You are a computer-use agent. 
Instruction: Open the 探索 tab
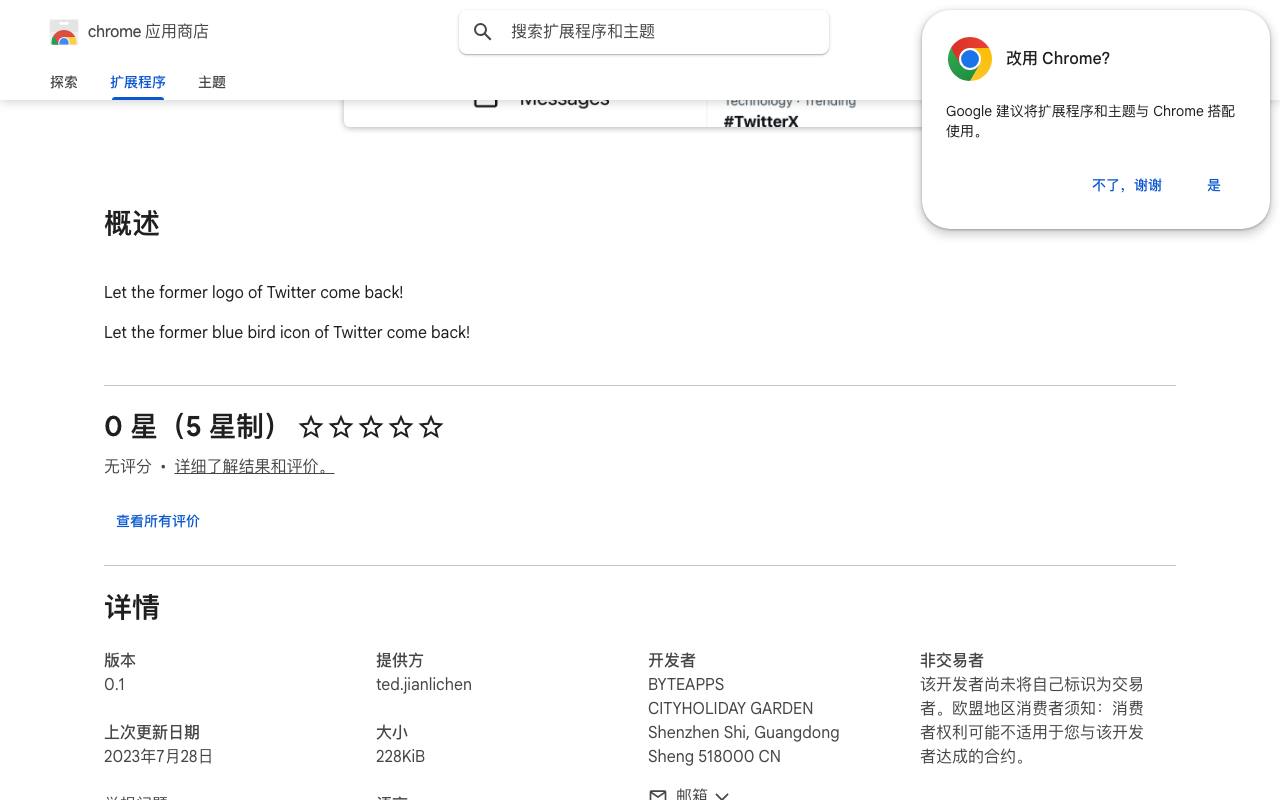(64, 82)
